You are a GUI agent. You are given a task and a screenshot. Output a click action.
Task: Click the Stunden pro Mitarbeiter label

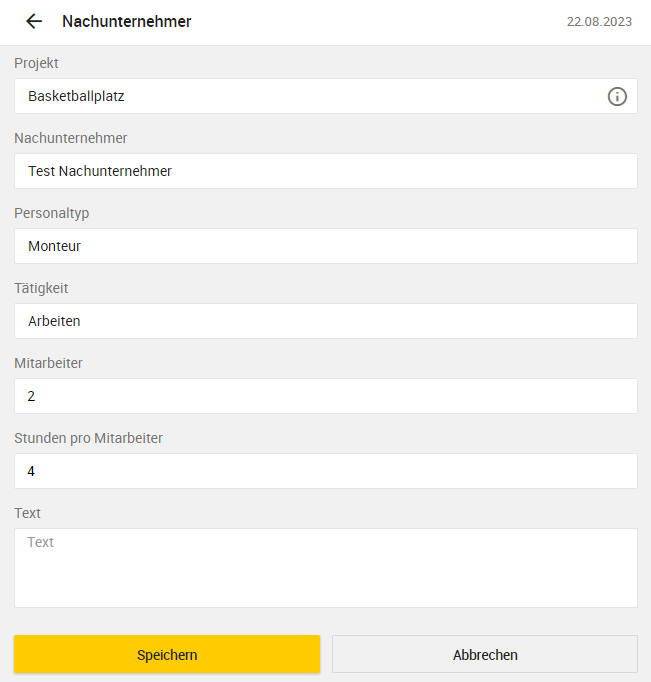click(x=88, y=438)
